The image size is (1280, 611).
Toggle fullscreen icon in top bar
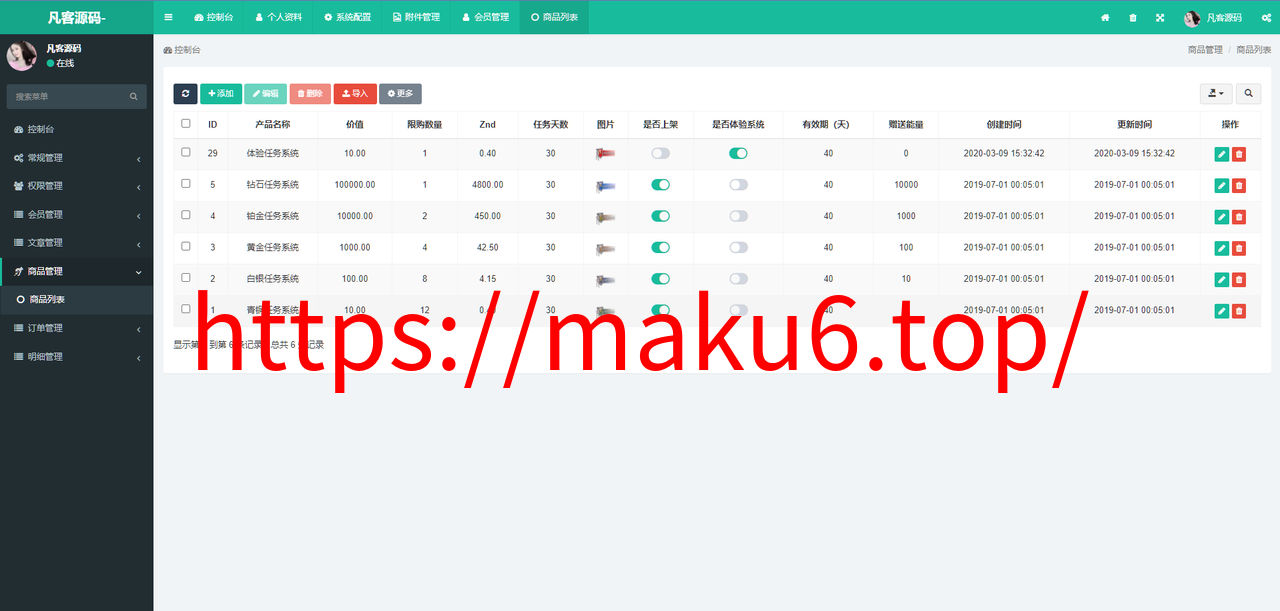[x=1160, y=18]
